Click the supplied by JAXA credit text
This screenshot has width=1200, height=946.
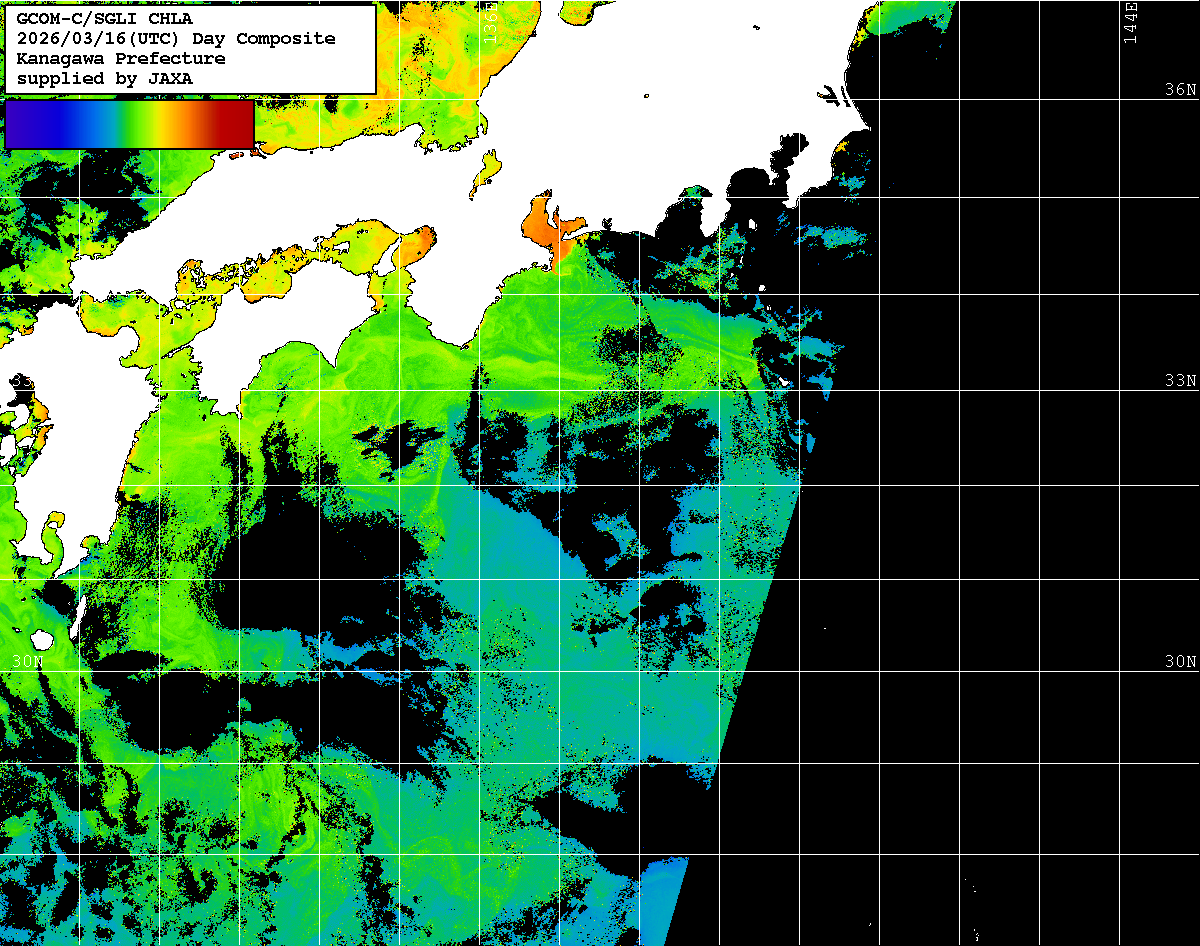click(x=104, y=78)
